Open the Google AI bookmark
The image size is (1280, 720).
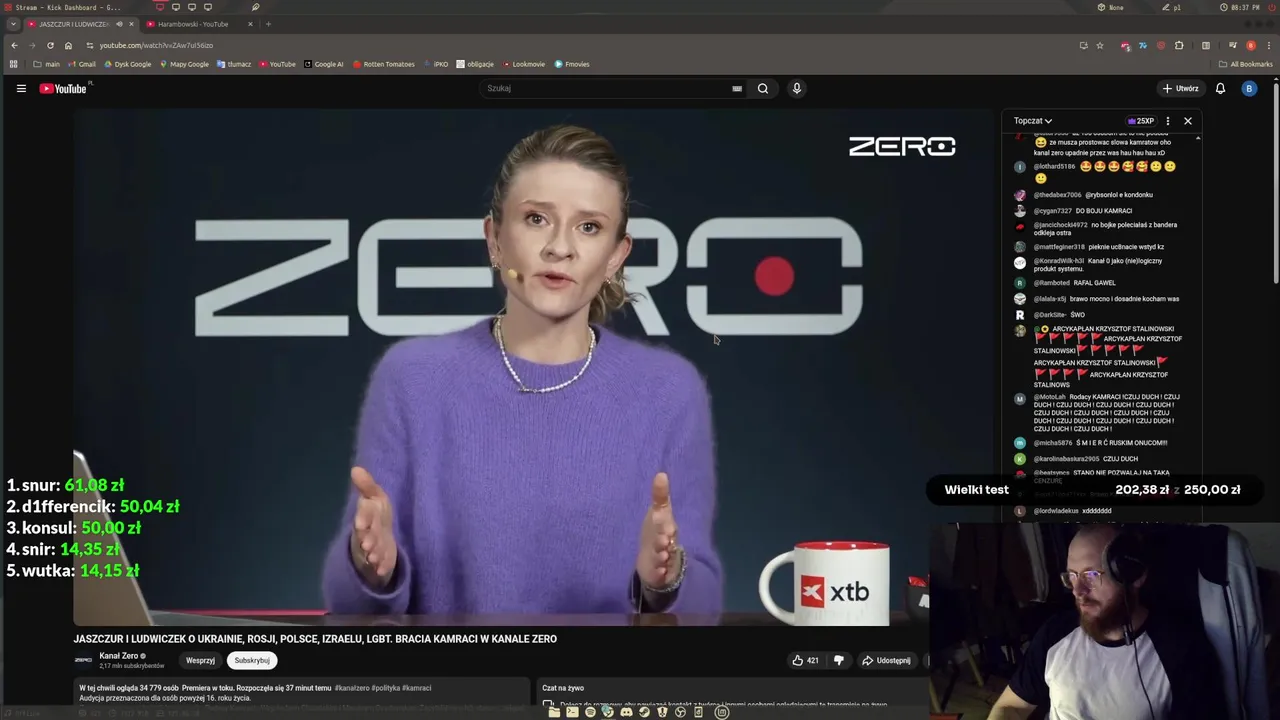tap(323, 64)
